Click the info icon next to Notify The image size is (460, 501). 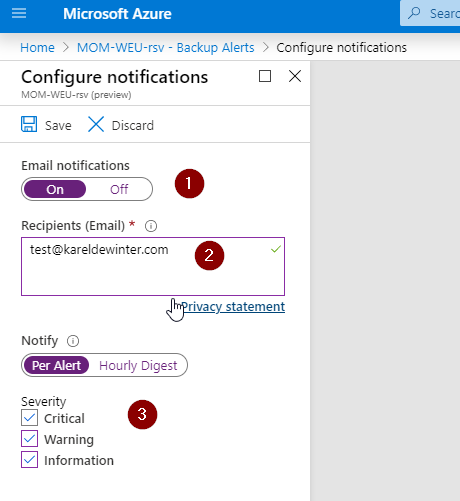click(73, 341)
